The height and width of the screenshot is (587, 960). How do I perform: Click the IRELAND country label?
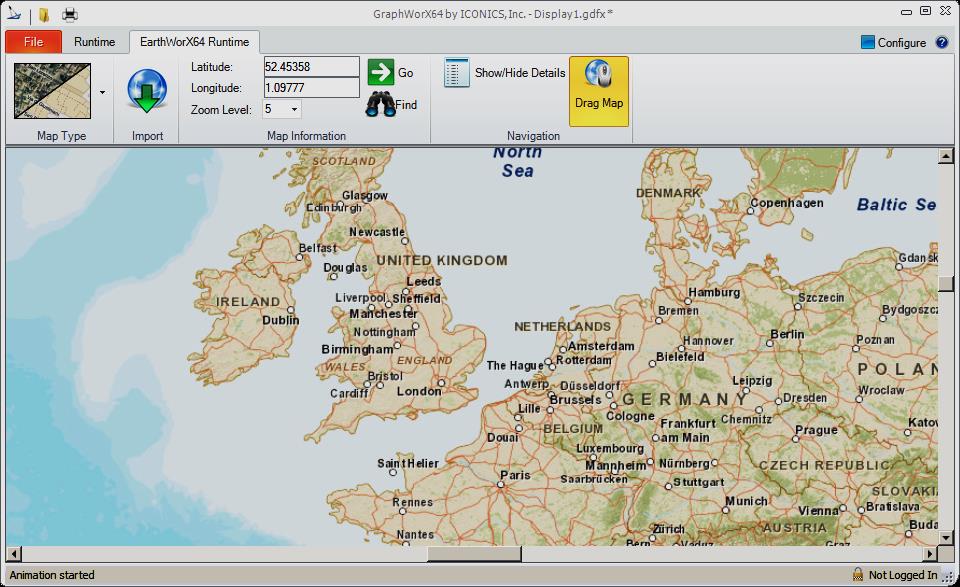tap(248, 301)
